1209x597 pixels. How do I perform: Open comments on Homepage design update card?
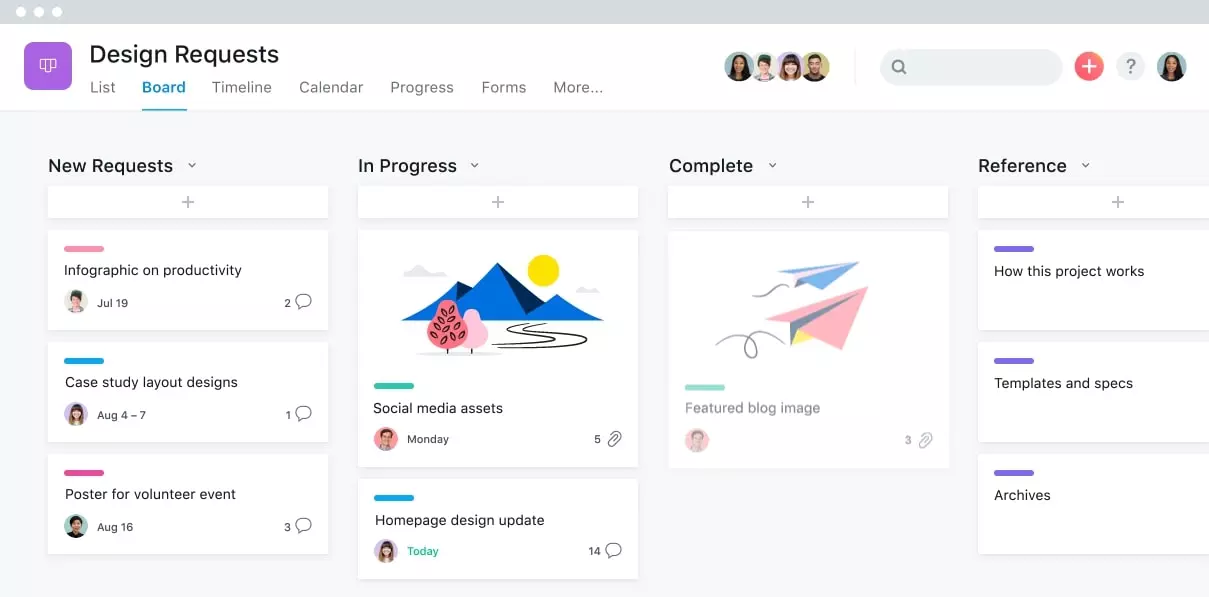click(x=614, y=550)
